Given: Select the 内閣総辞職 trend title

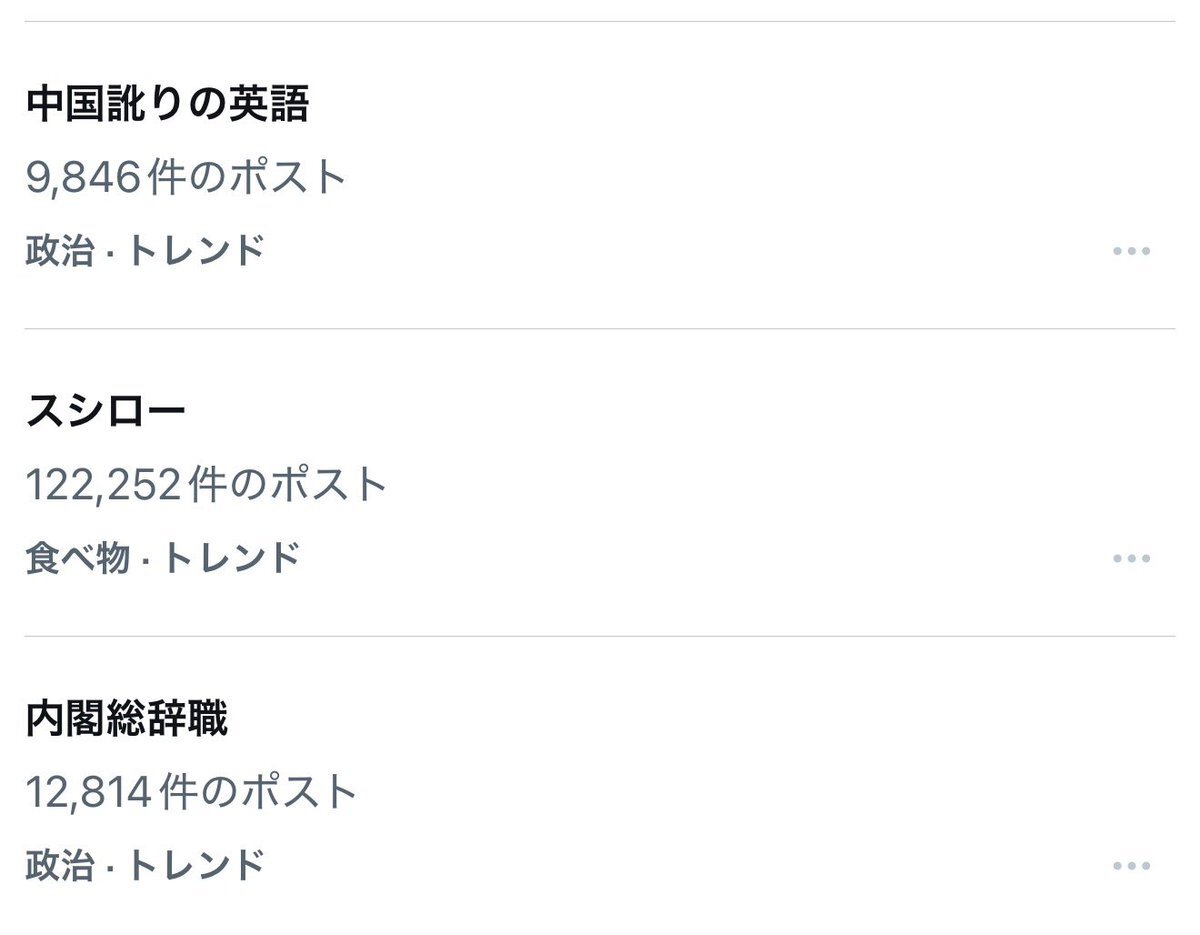Looking at the screenshot, I should click(127, 720).
